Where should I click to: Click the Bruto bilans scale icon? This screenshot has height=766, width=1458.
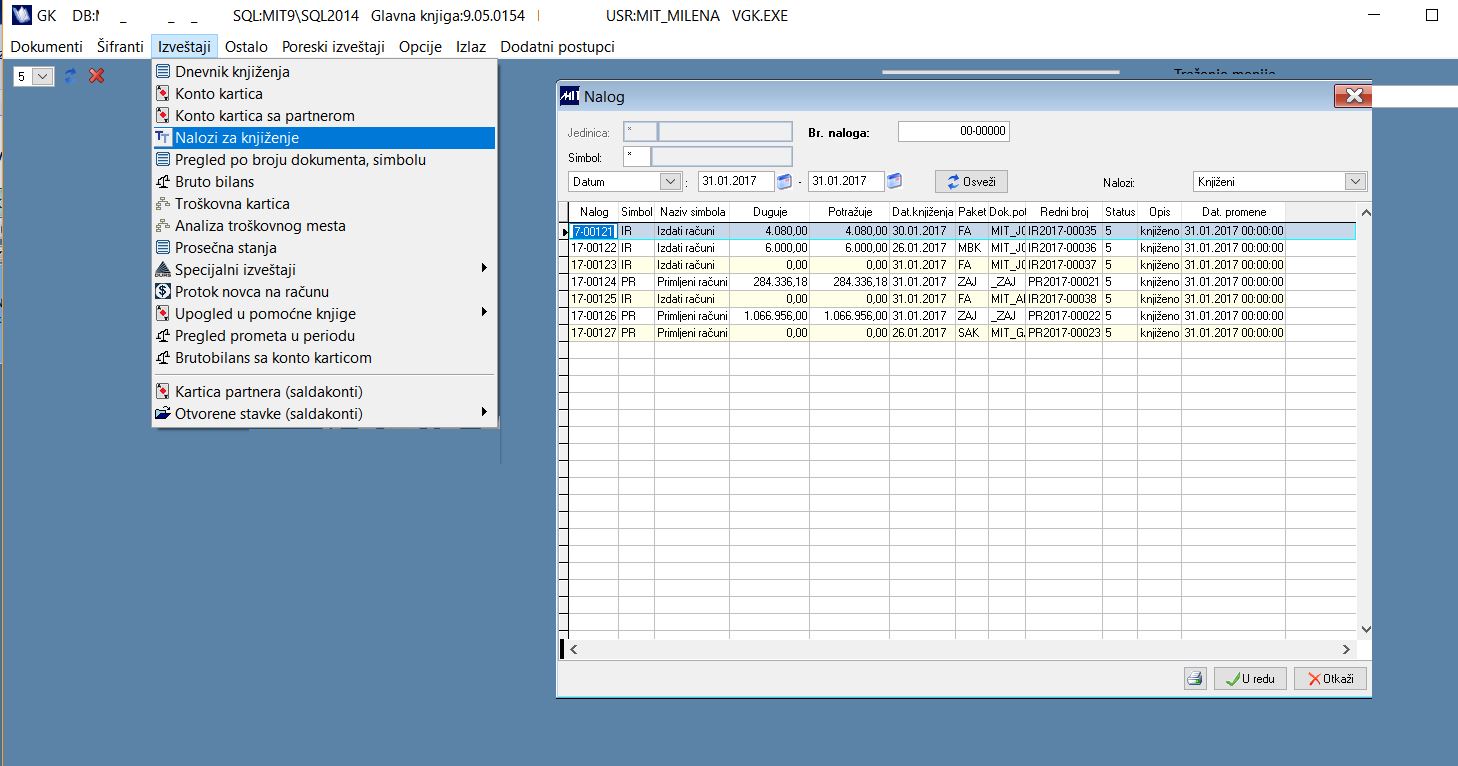(x=164, y=182)
